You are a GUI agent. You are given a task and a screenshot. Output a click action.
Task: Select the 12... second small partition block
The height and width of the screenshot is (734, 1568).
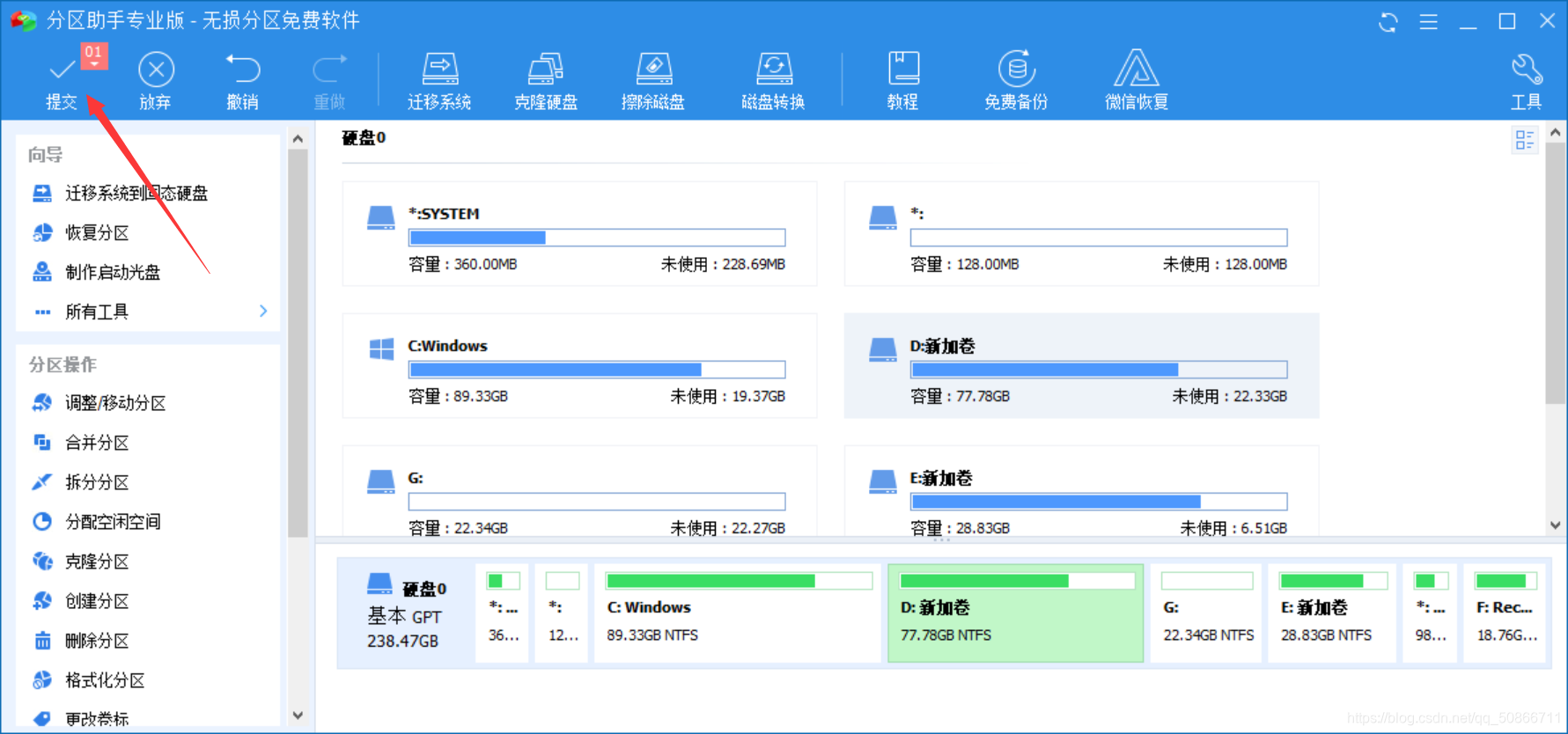tap(562, 613)
